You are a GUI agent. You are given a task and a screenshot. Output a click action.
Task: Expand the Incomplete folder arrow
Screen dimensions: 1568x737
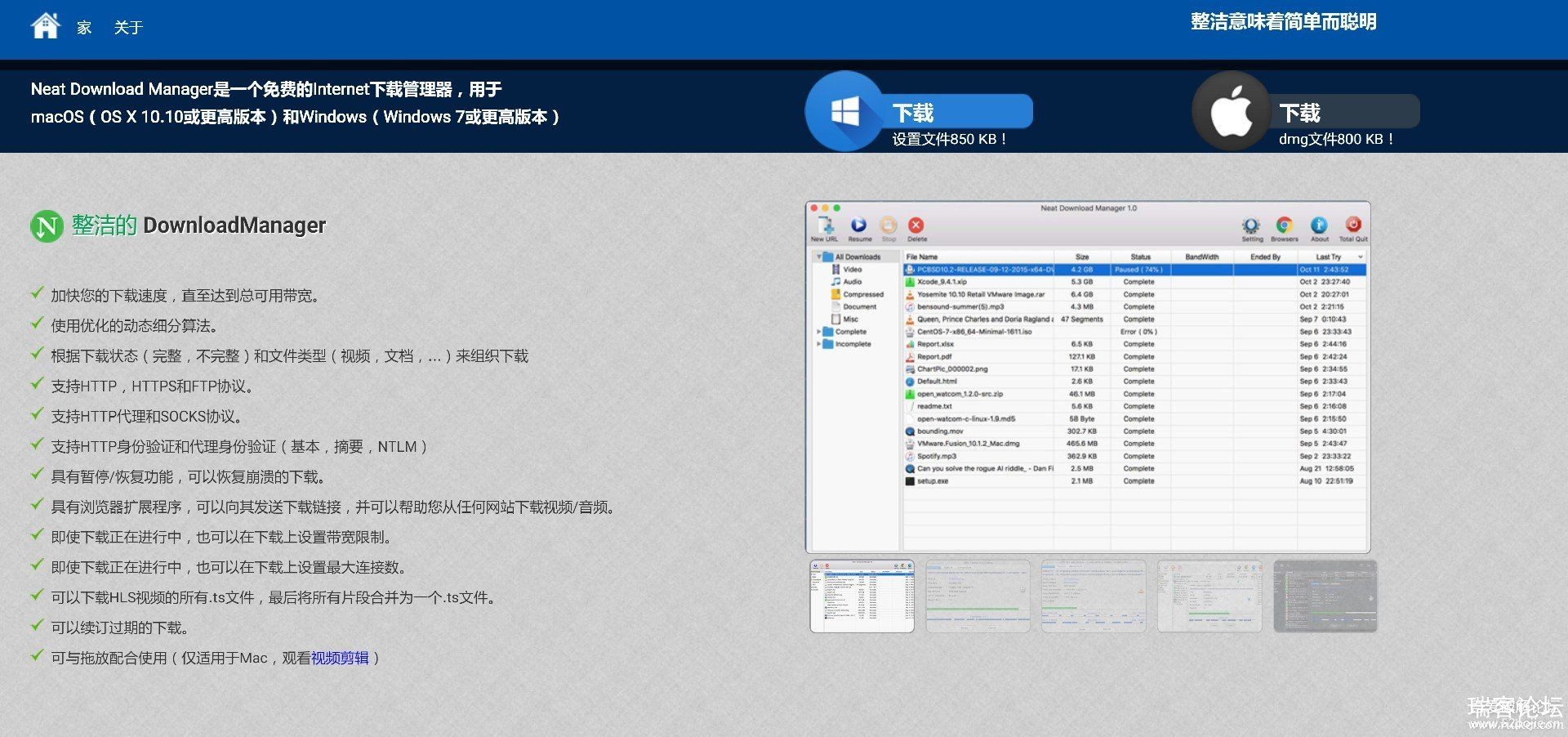819,344
